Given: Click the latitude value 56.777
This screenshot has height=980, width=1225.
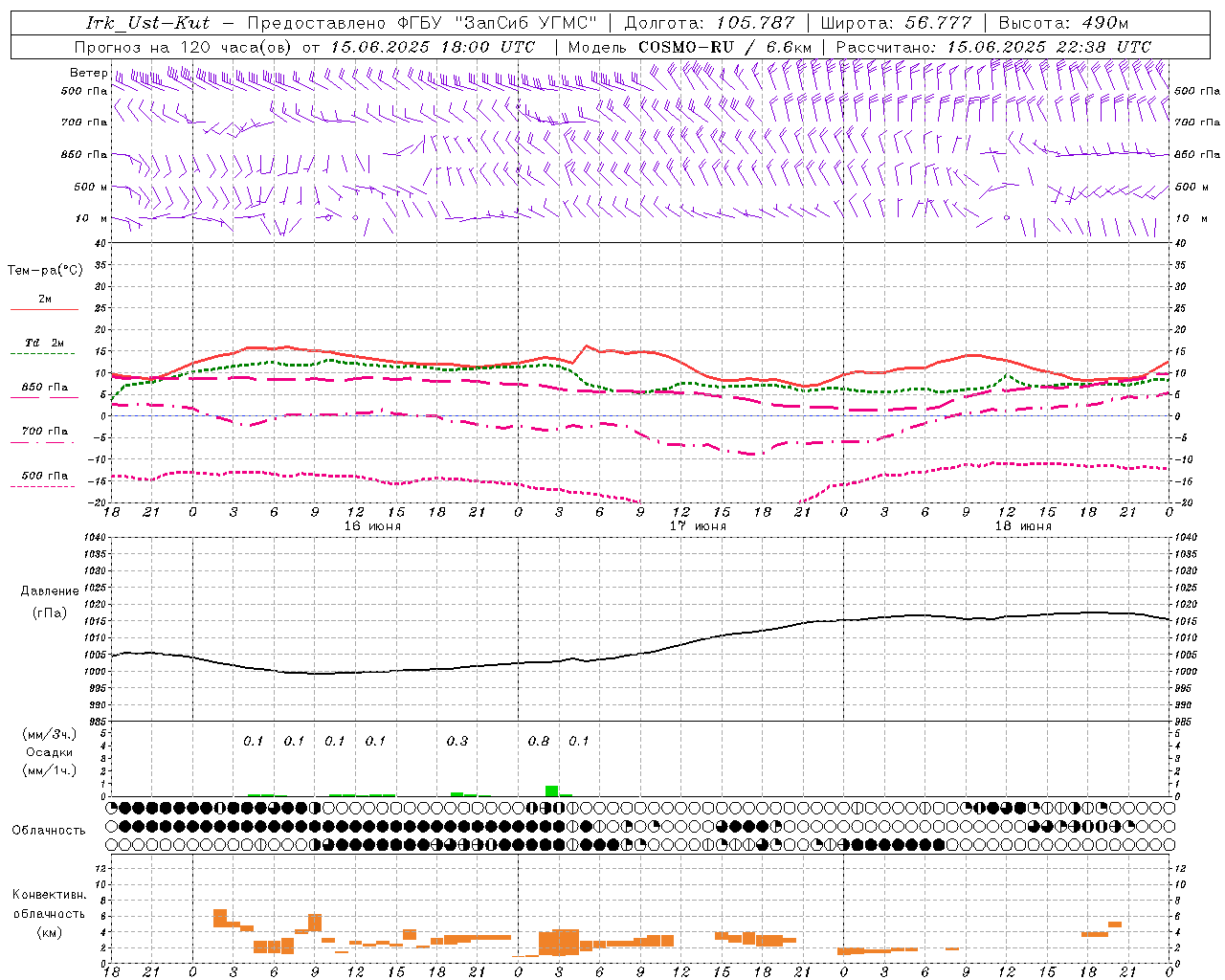Looking at the screenshot, I should click(938, 23).
